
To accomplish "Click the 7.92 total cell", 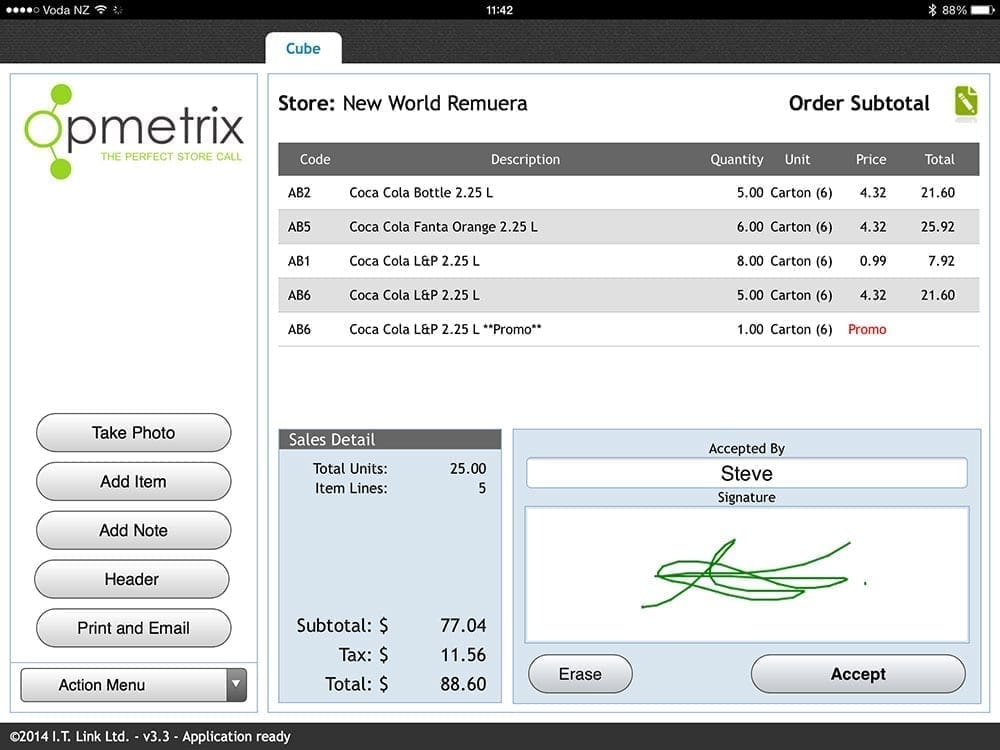I will [941, 261].
